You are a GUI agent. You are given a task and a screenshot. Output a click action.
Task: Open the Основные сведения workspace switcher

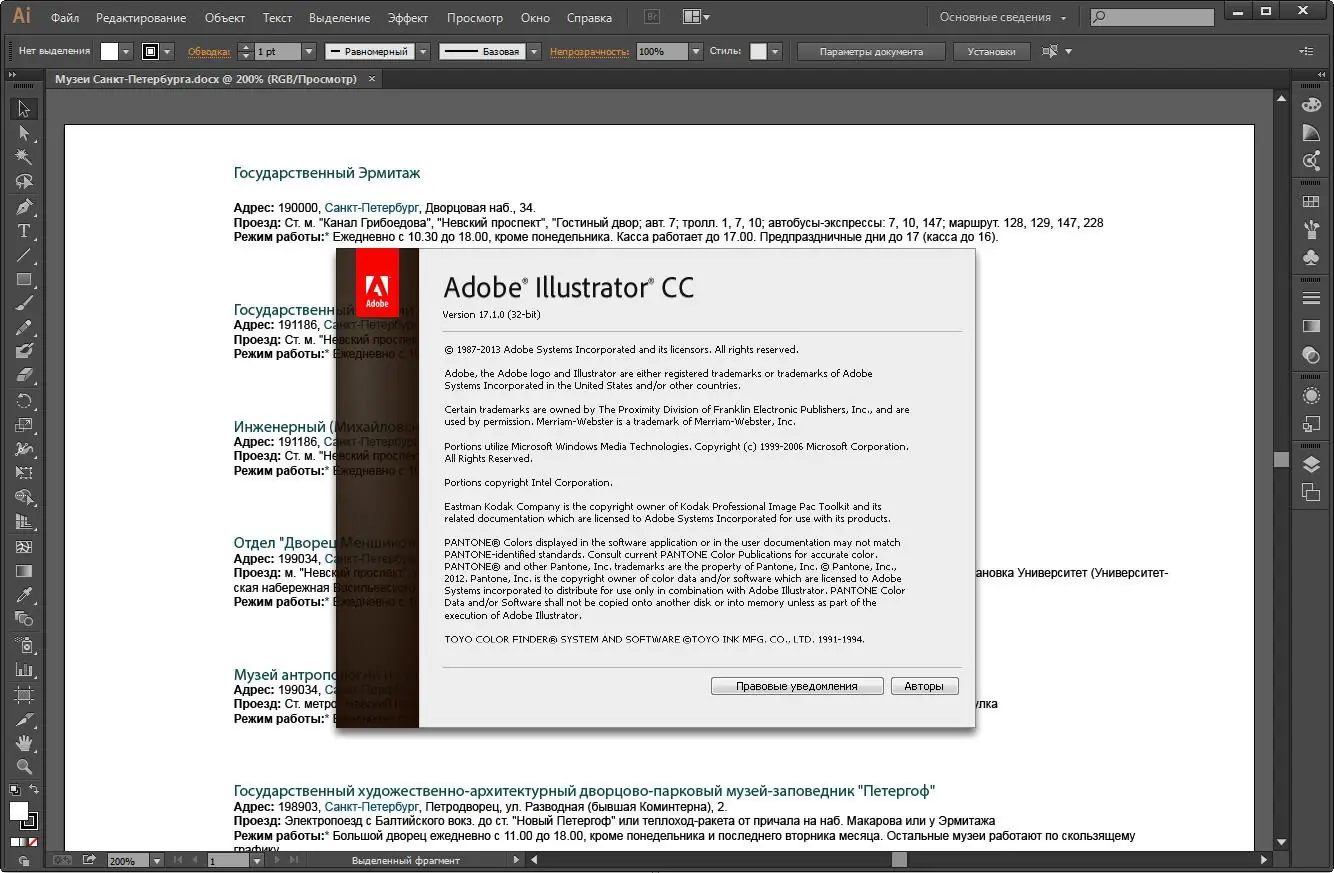(x=1003, y=18)
